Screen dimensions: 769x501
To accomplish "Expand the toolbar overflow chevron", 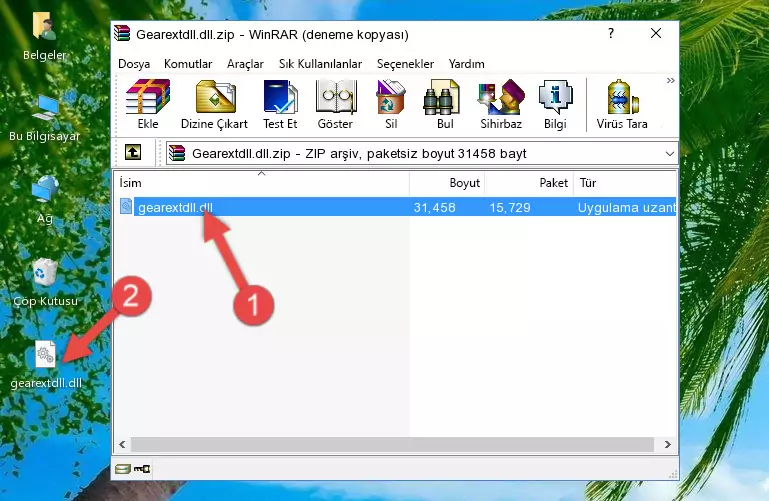I will 670,80.
